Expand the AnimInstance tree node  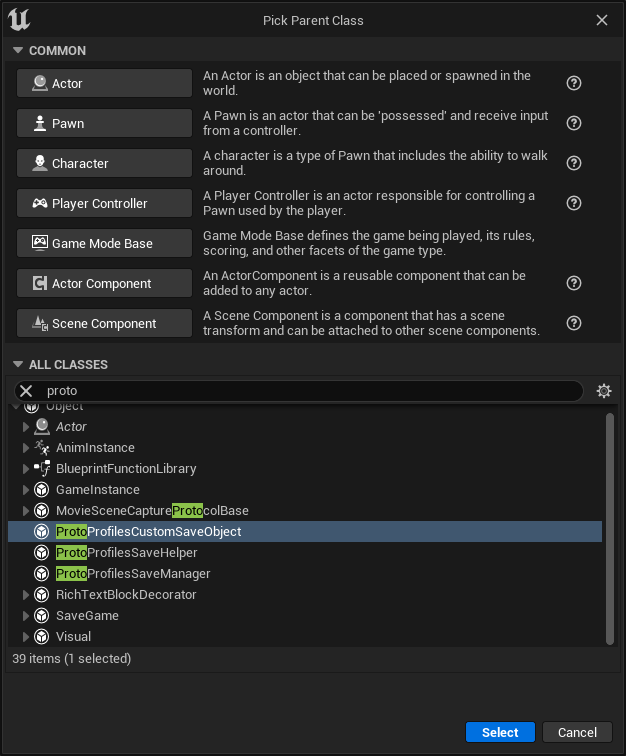27,448
